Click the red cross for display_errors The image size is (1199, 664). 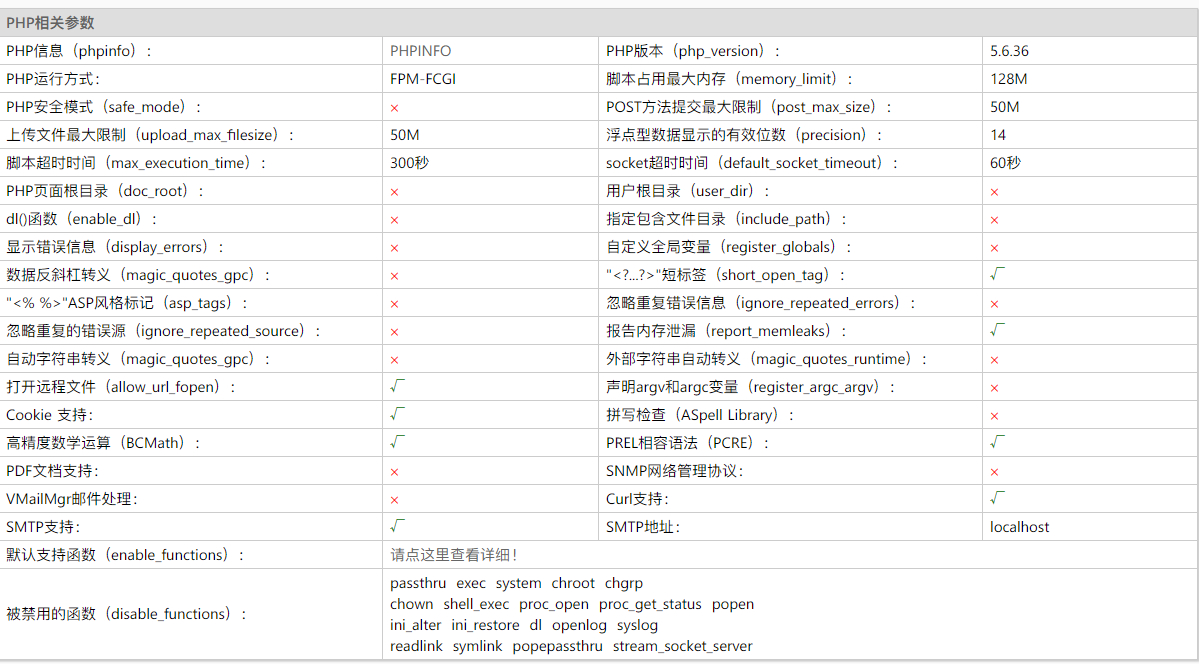pyautogui.click(x=395, y=247)
